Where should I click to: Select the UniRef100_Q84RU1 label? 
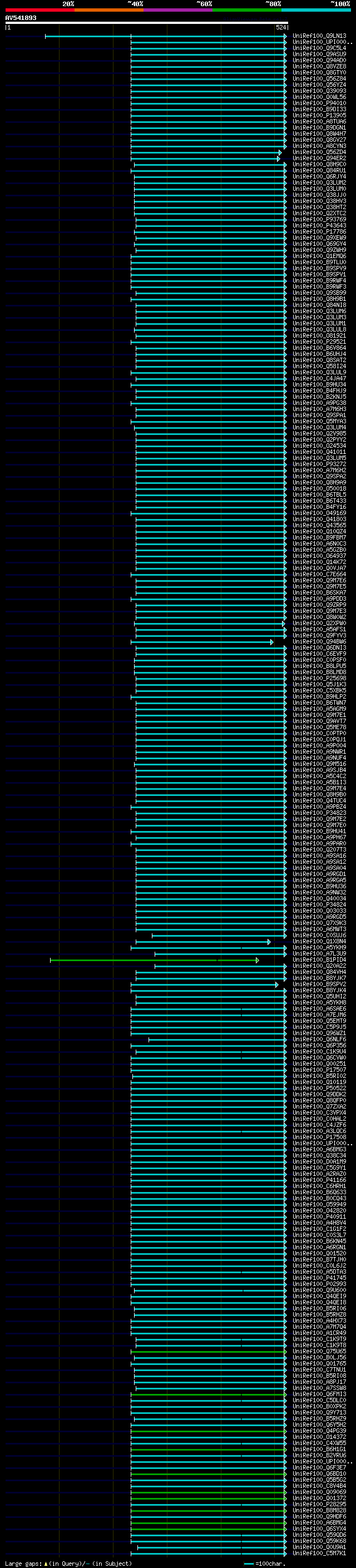[319, 170]
